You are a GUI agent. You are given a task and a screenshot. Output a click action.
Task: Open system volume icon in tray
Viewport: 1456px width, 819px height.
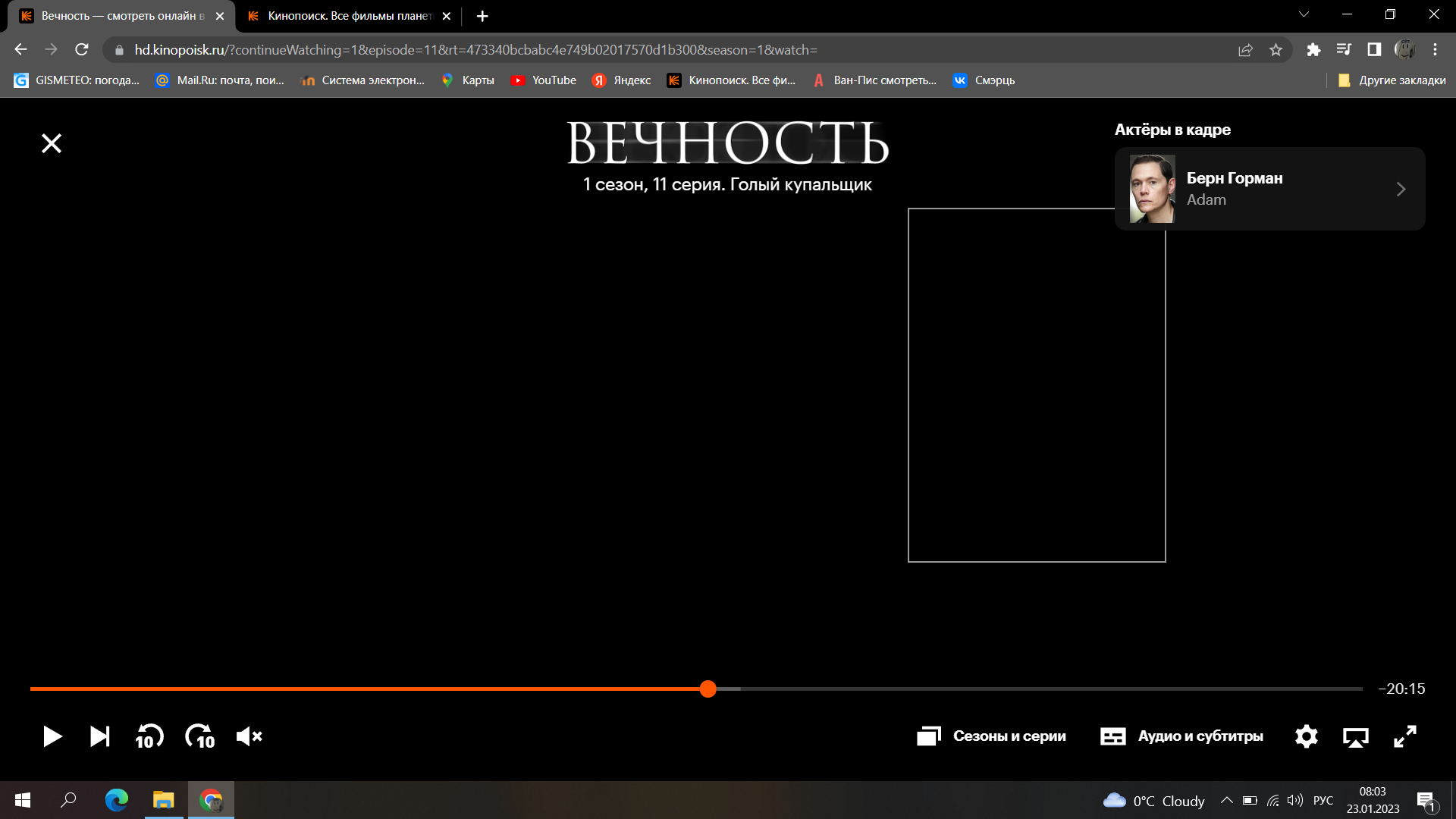[1295, 801]
